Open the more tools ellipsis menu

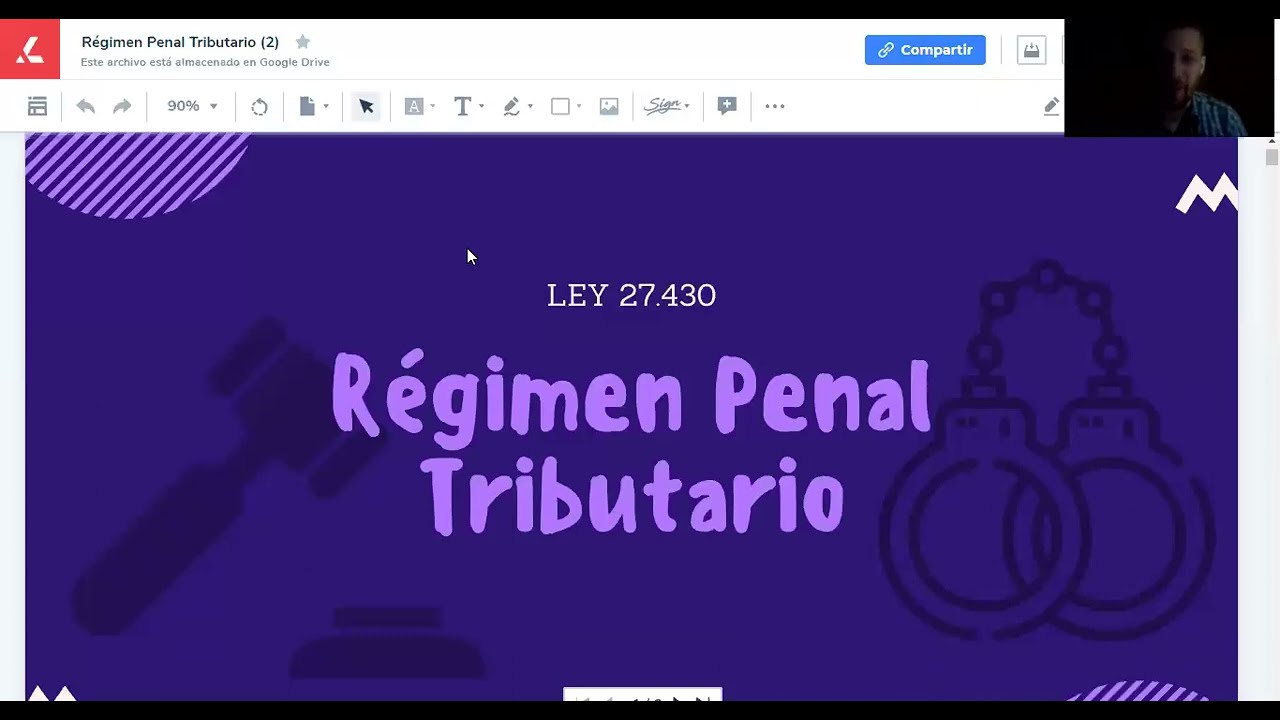tap(775, 106)
